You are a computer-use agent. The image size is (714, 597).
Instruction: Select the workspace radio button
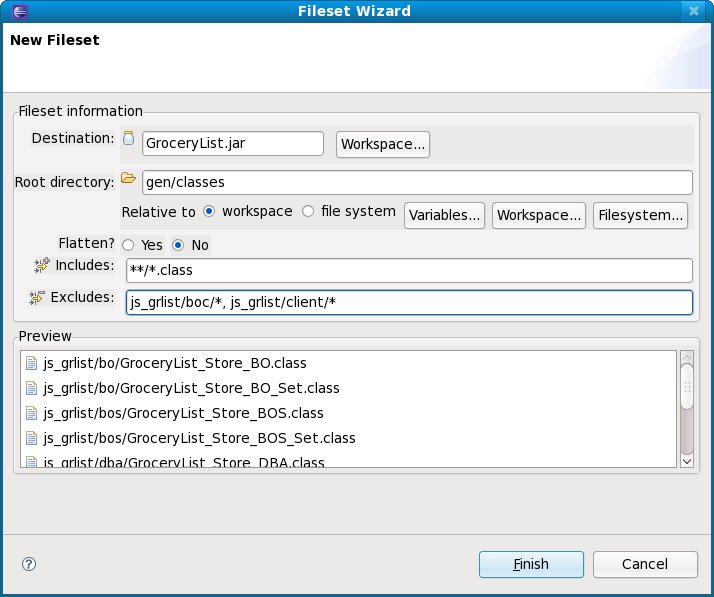(209, 212)
